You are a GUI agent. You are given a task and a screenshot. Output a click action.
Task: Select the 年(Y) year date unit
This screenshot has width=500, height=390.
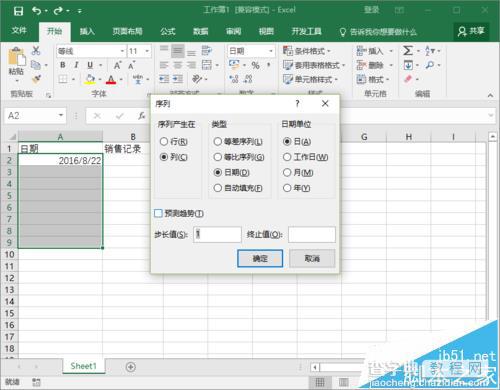pos(297,188)
